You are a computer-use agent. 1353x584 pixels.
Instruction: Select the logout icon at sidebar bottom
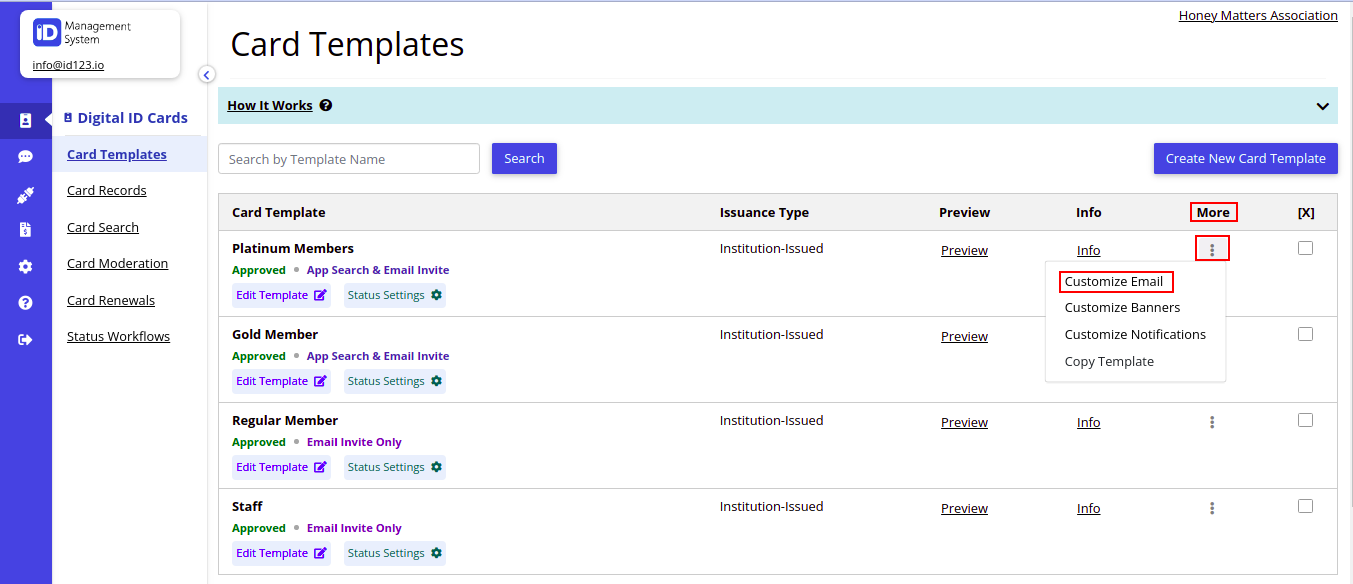[25, 338]
